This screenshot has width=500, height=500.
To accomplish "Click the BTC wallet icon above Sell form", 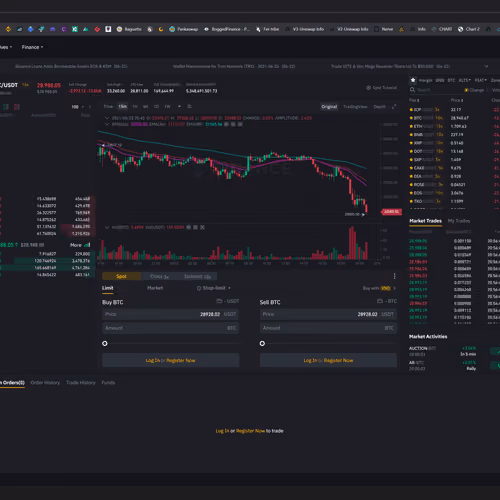I will click(380, 301).
